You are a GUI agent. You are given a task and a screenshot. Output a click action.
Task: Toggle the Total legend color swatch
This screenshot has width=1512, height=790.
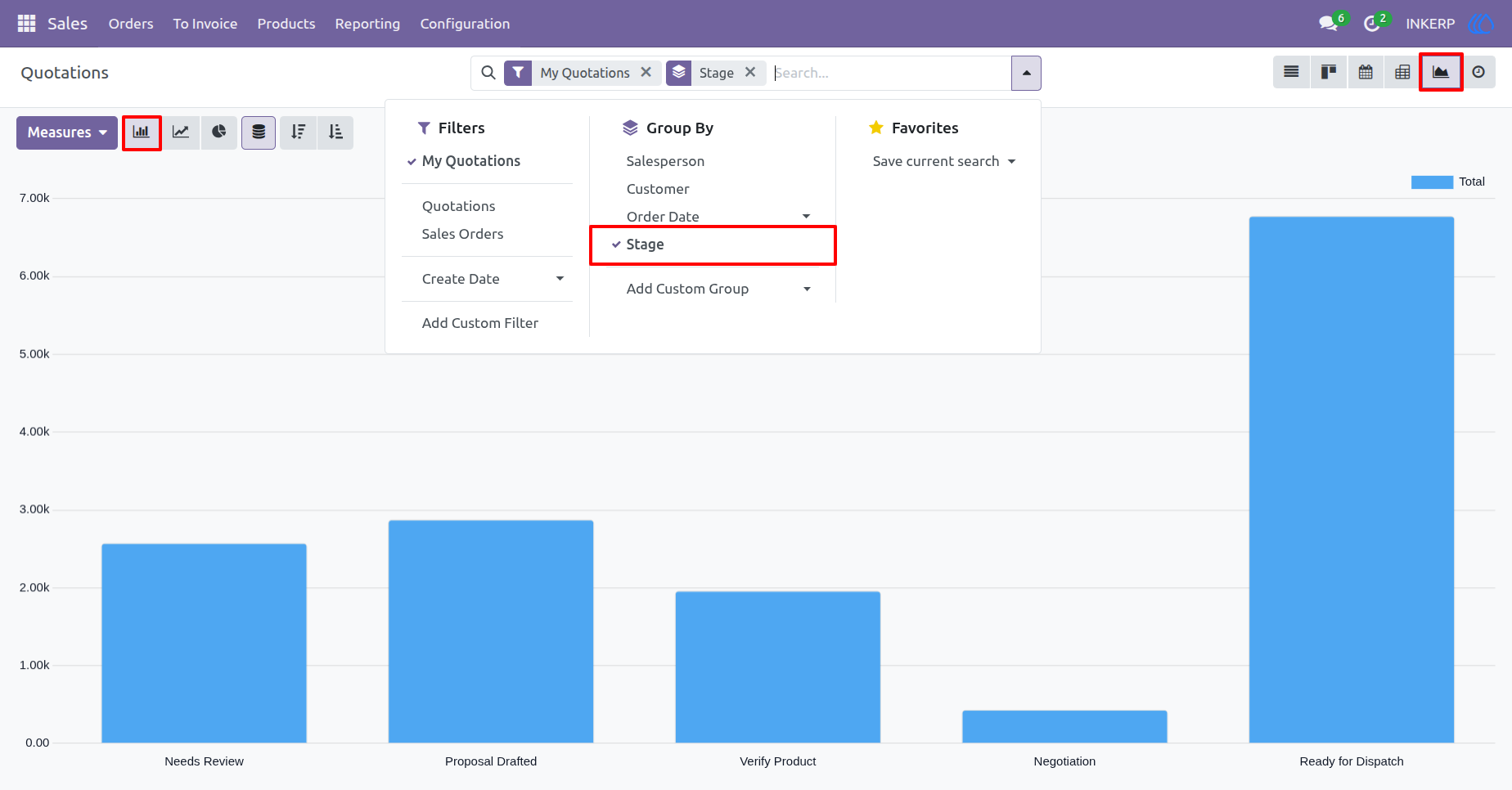point(1432,182)
